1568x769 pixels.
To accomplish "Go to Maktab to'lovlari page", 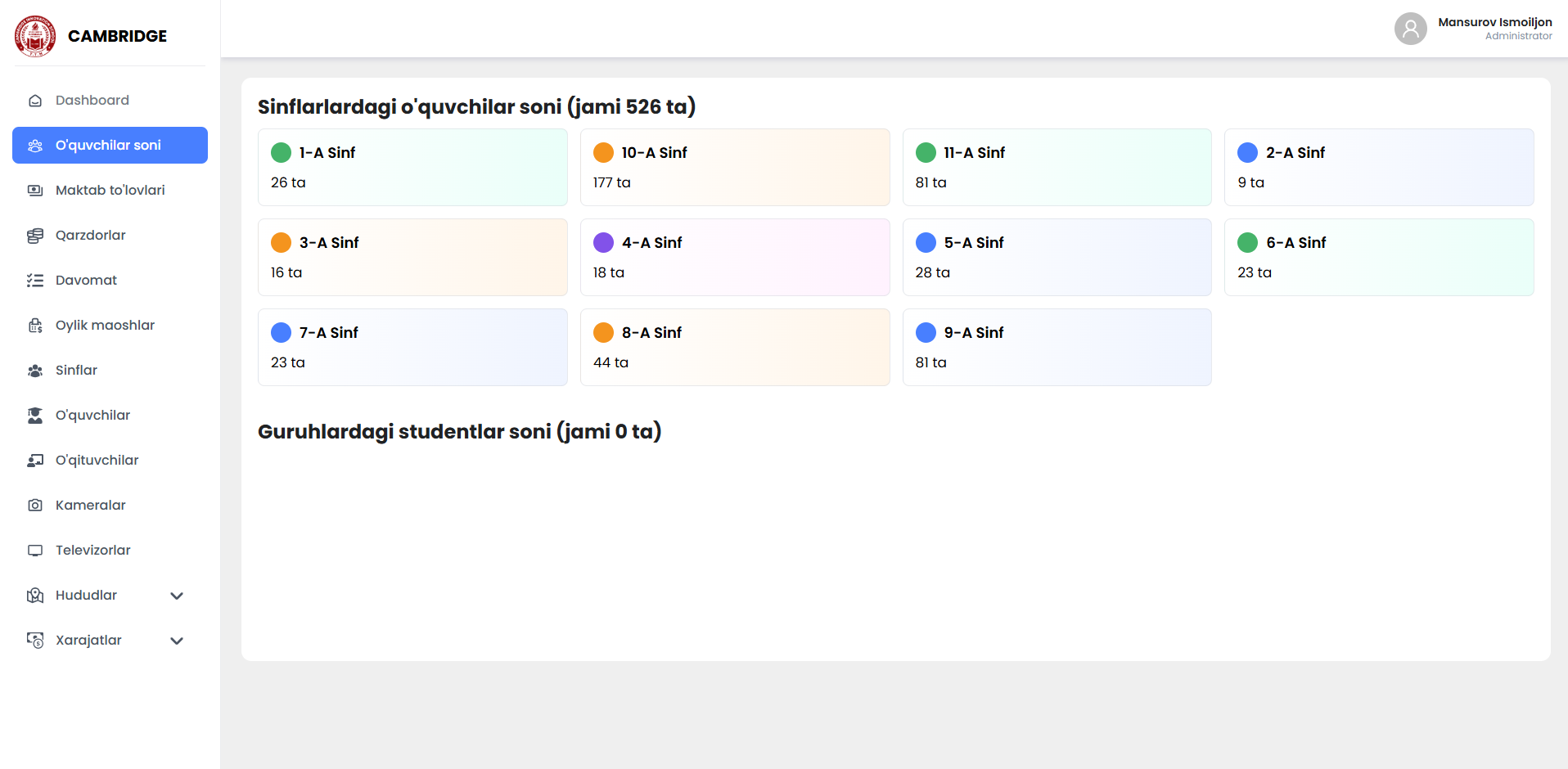I will click(x=110, y=190).
